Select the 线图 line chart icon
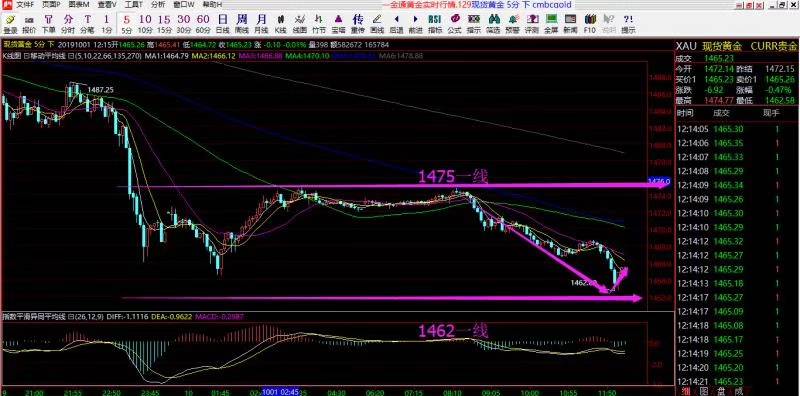The width and height of the screenshot is (800, 396). 299,23
